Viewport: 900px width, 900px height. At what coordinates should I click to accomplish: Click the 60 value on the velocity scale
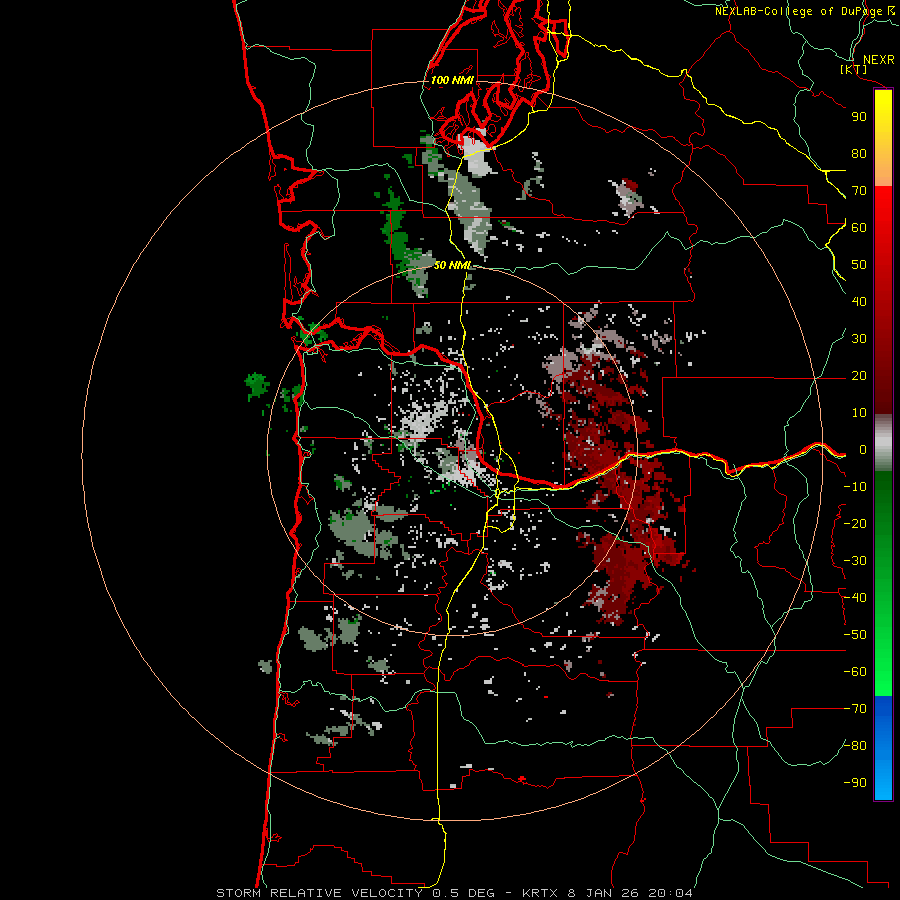(859, 228)
